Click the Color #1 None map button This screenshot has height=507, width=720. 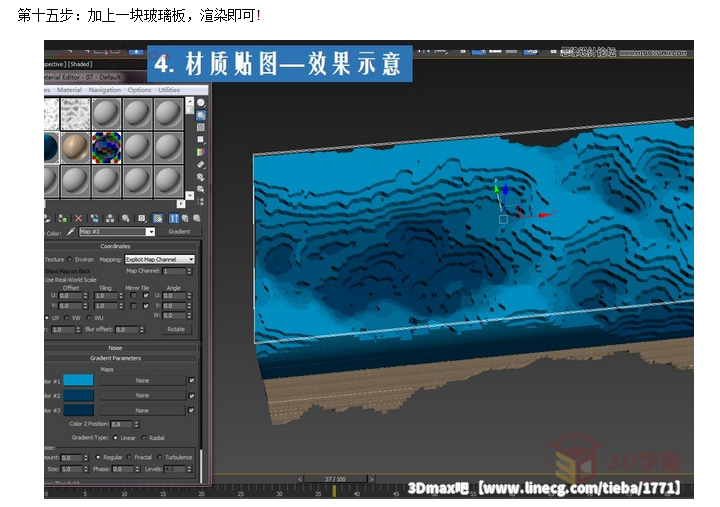[143, 381]
